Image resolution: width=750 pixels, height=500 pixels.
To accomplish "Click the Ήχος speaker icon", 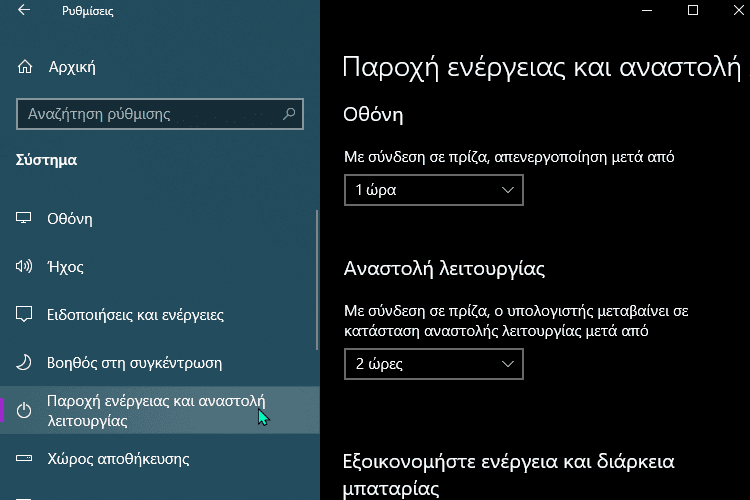I will coord(23,266).
